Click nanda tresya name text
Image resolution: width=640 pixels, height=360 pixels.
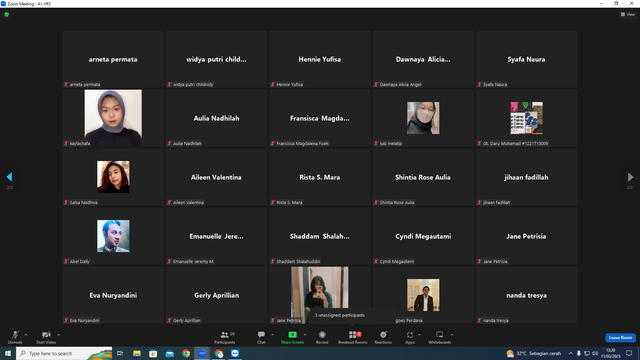526,295
